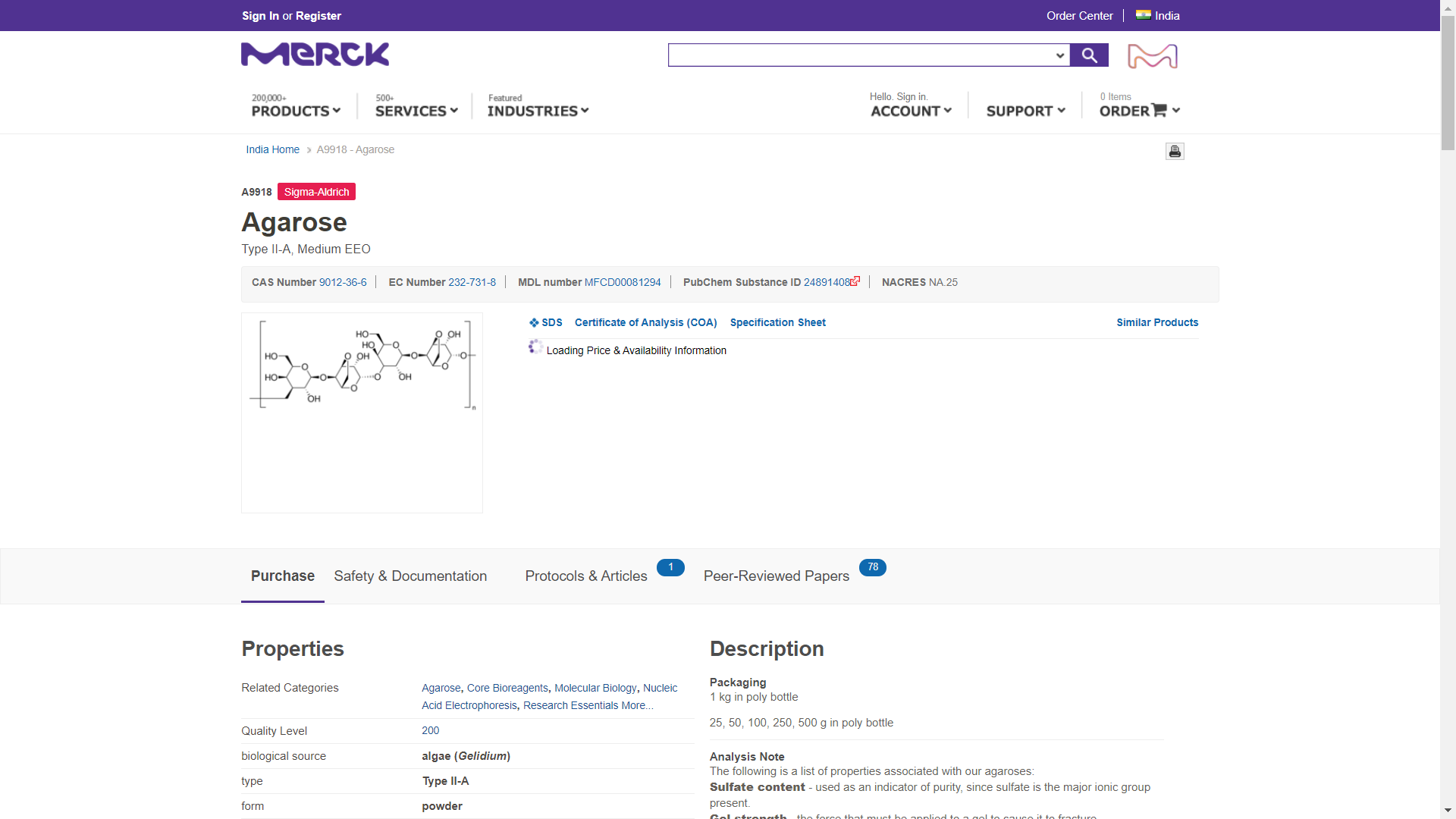Click the 78 papers count badge
Image resolution: width=1456 pixels, height=819 pixels.
pyautogui.click(x=873, y=567)
